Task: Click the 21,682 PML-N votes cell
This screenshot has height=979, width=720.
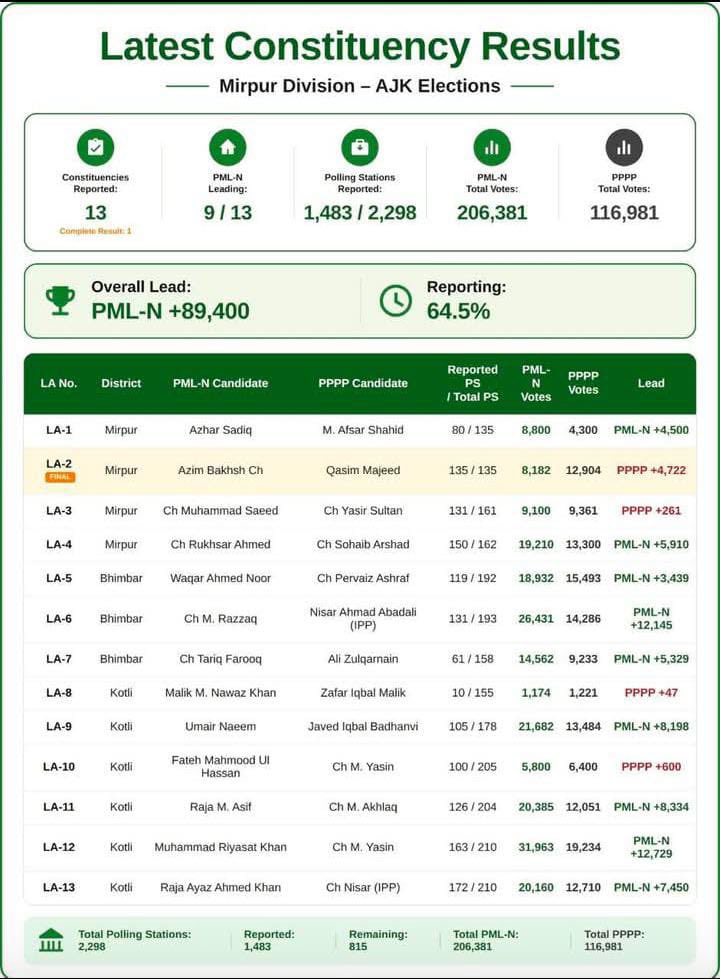Action: click(x=536, y=726)
